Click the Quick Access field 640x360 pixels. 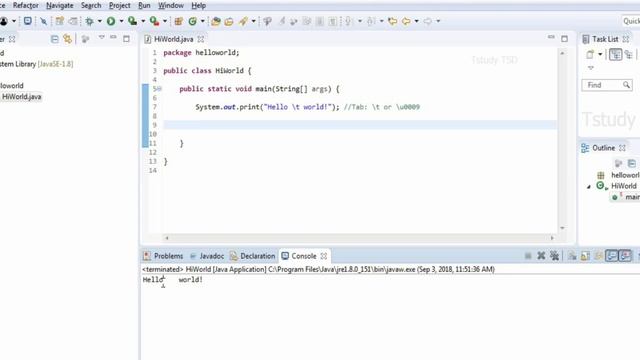[631, 21]
